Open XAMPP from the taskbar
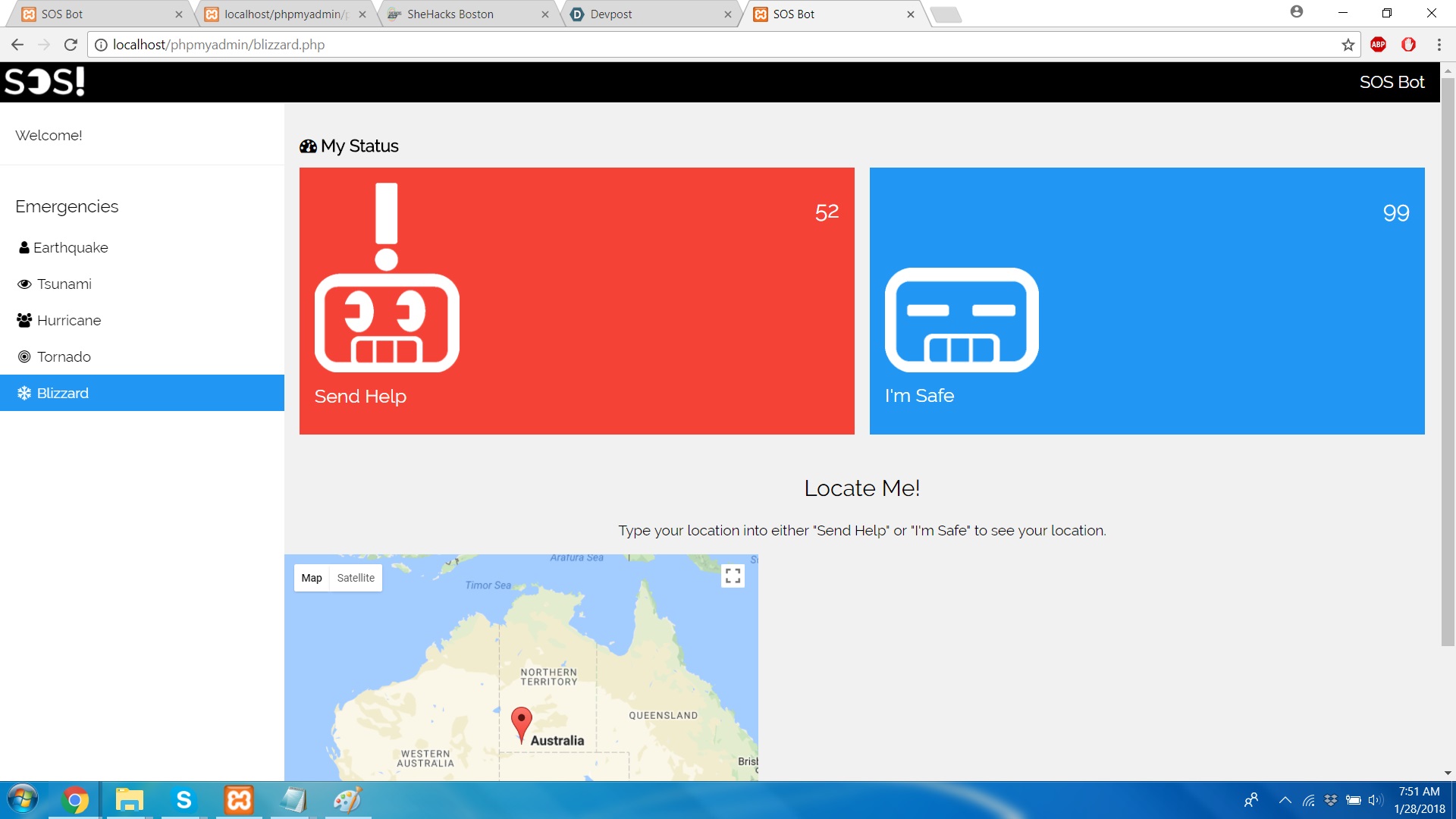The width and height of the screenshot is (1456, 819). click(x=238, y=800)
